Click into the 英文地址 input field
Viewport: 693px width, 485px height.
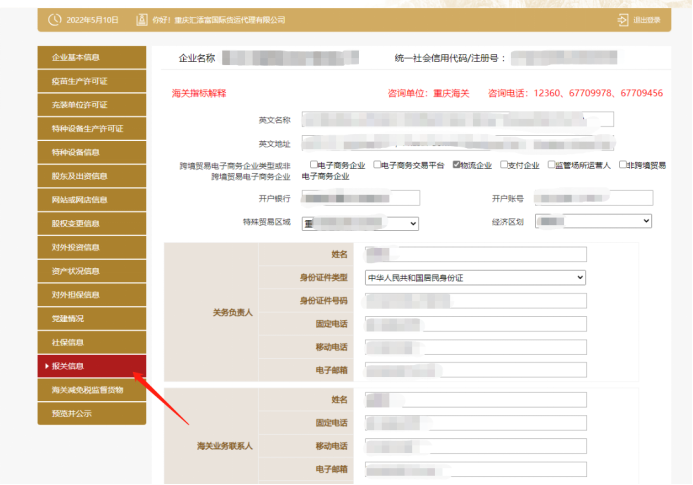[x=458, y=143]
